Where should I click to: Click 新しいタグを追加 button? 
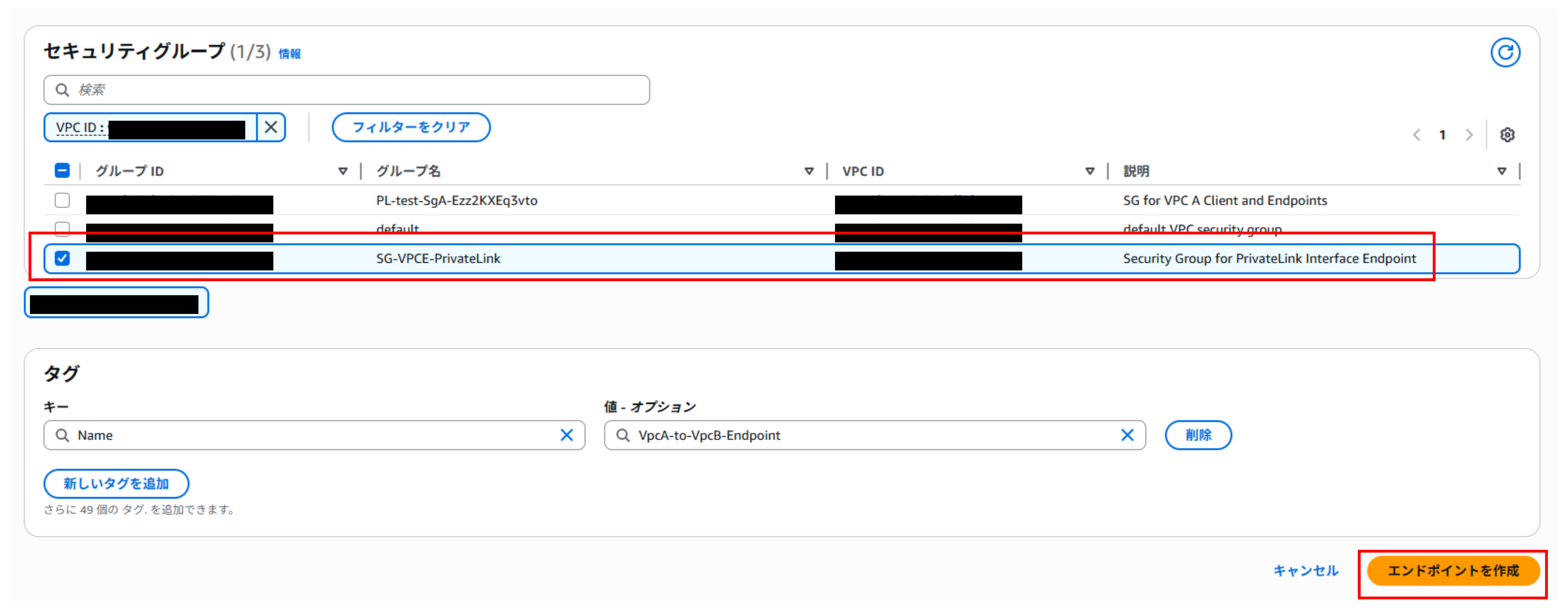(116, 484)
